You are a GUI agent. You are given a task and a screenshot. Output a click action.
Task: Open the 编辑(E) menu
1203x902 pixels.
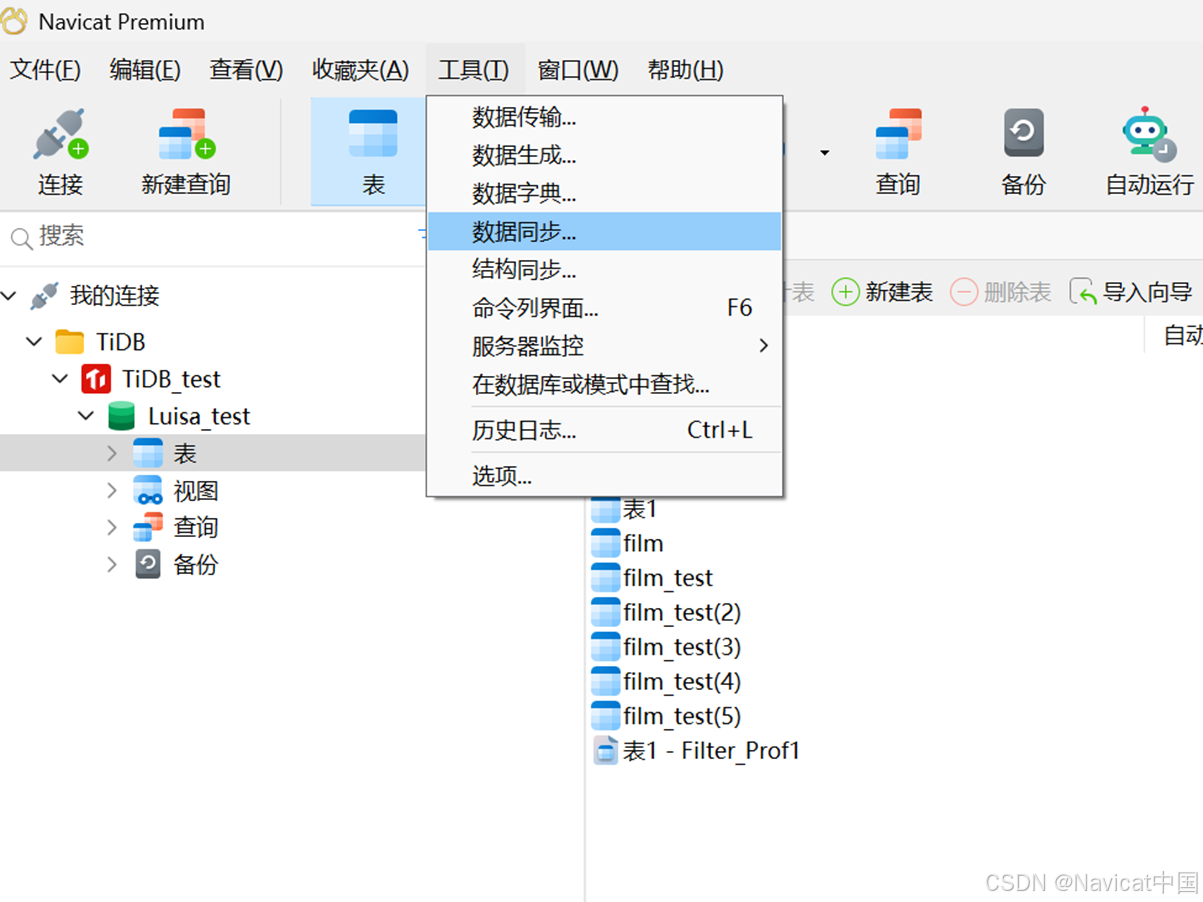(x=145, y=70)
